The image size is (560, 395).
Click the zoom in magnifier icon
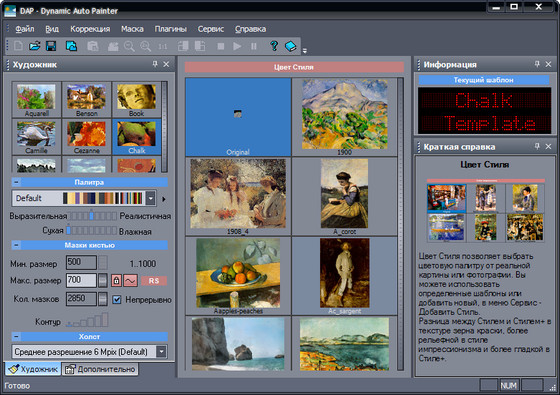coord(146,46)
